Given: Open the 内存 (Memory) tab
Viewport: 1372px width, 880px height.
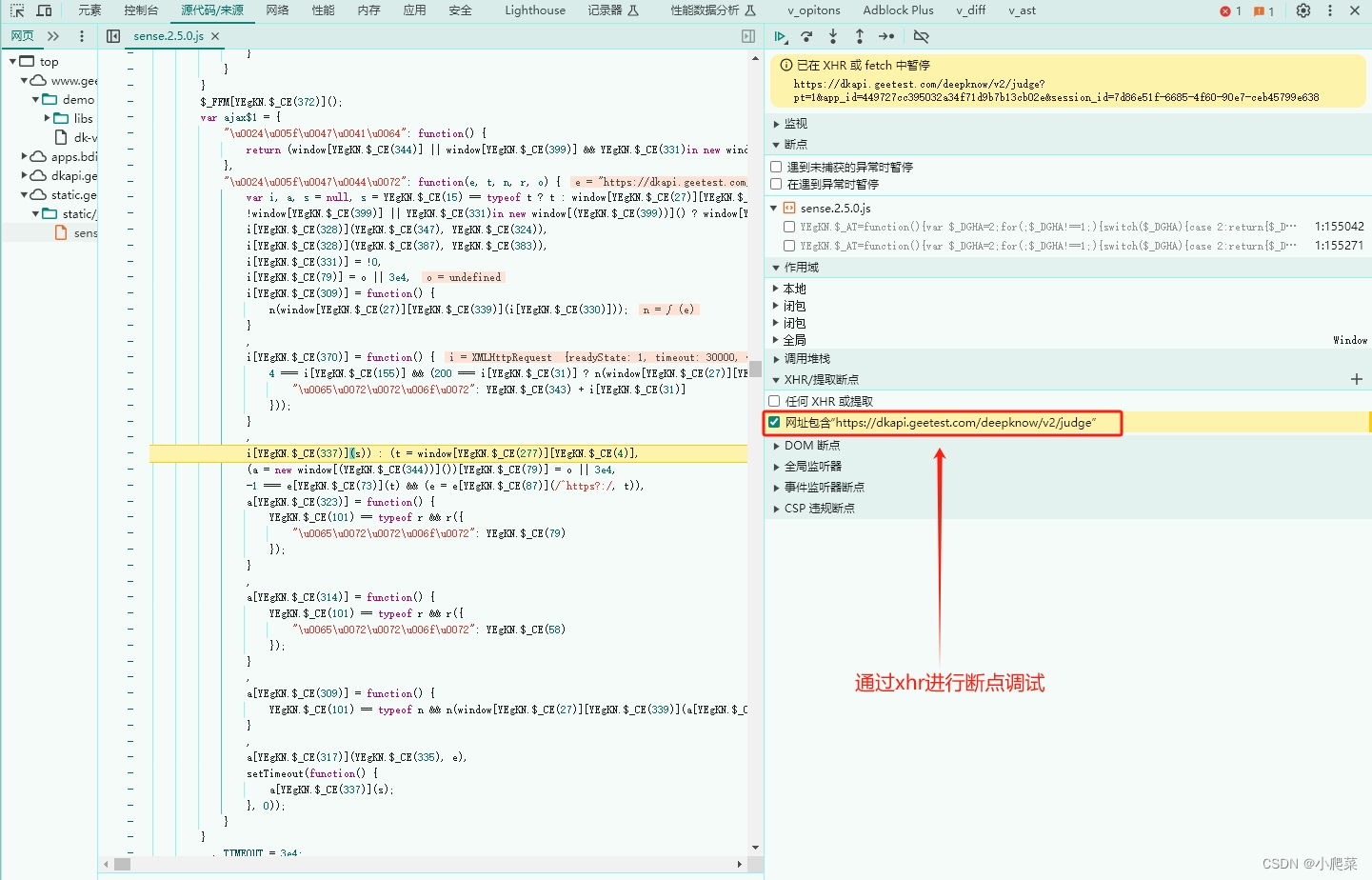Looking at the screenshot, I should (368, 10).
